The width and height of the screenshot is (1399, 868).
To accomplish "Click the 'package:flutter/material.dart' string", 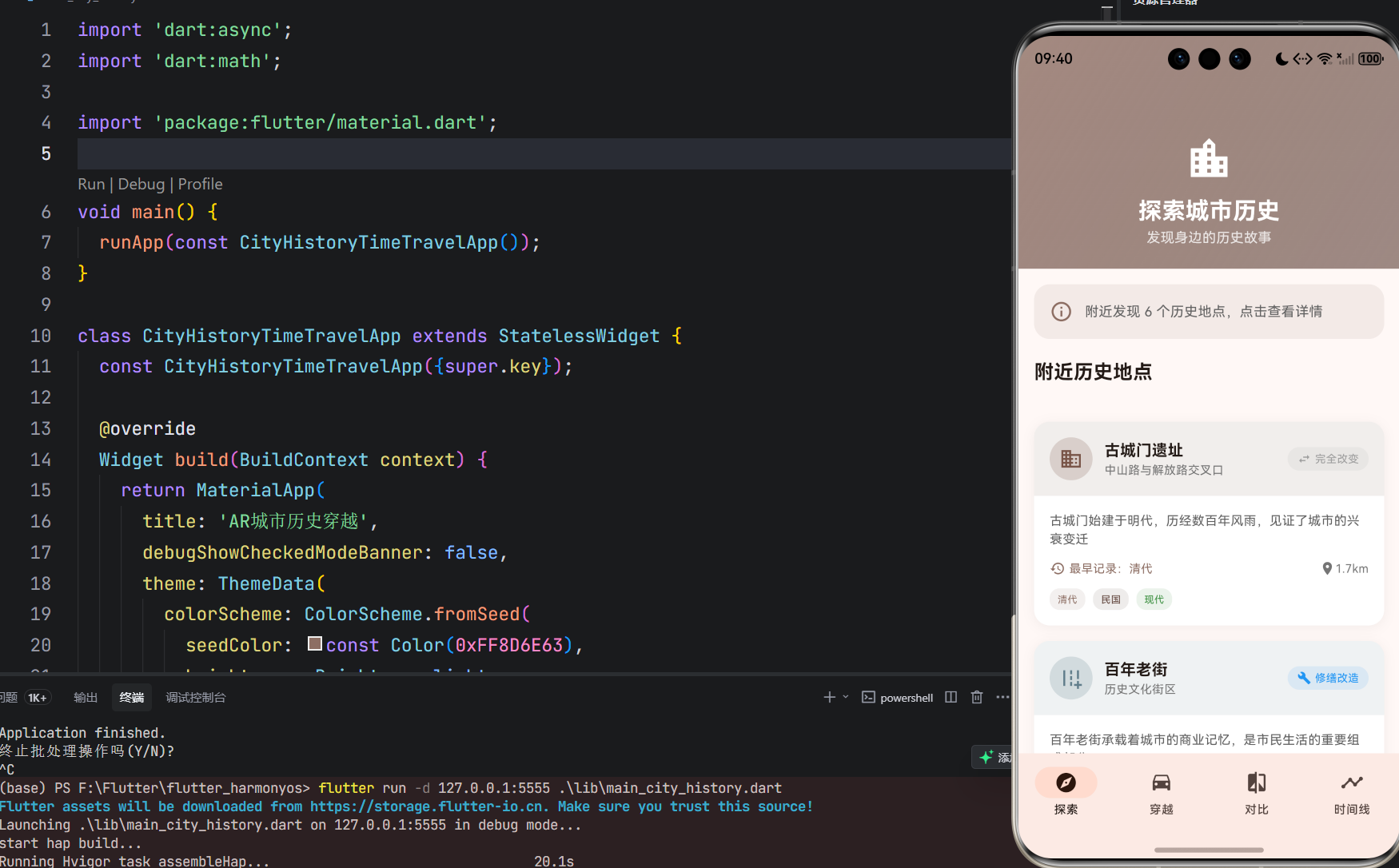I will (x=320, y=123).
